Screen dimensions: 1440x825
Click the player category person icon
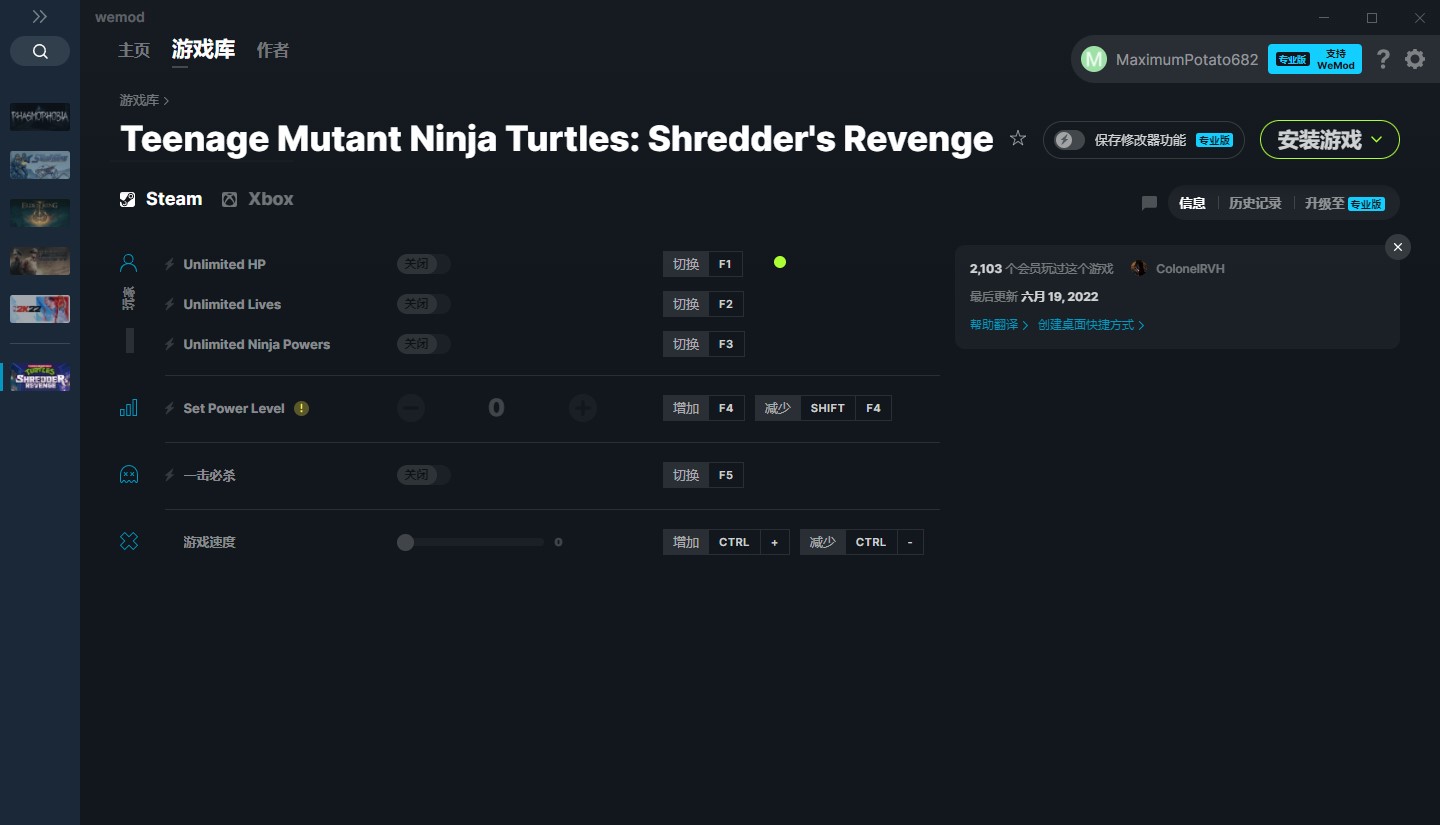tap(128, 263)
